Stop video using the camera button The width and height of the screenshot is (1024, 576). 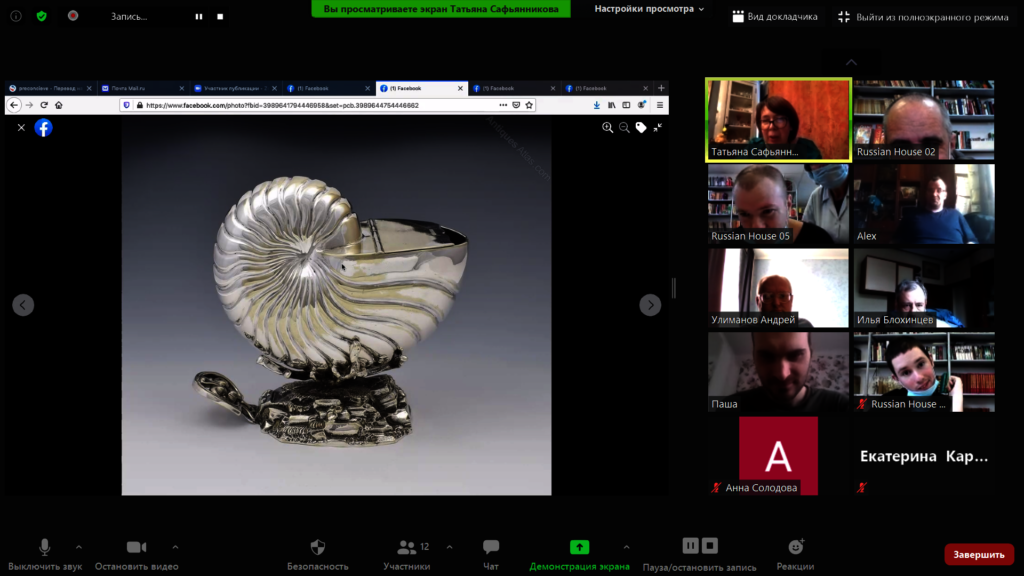pos(136,548)
